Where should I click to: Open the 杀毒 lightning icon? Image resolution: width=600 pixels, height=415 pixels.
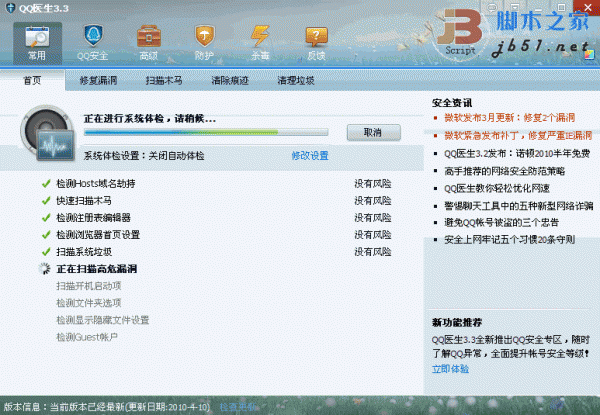pos(260,42)
